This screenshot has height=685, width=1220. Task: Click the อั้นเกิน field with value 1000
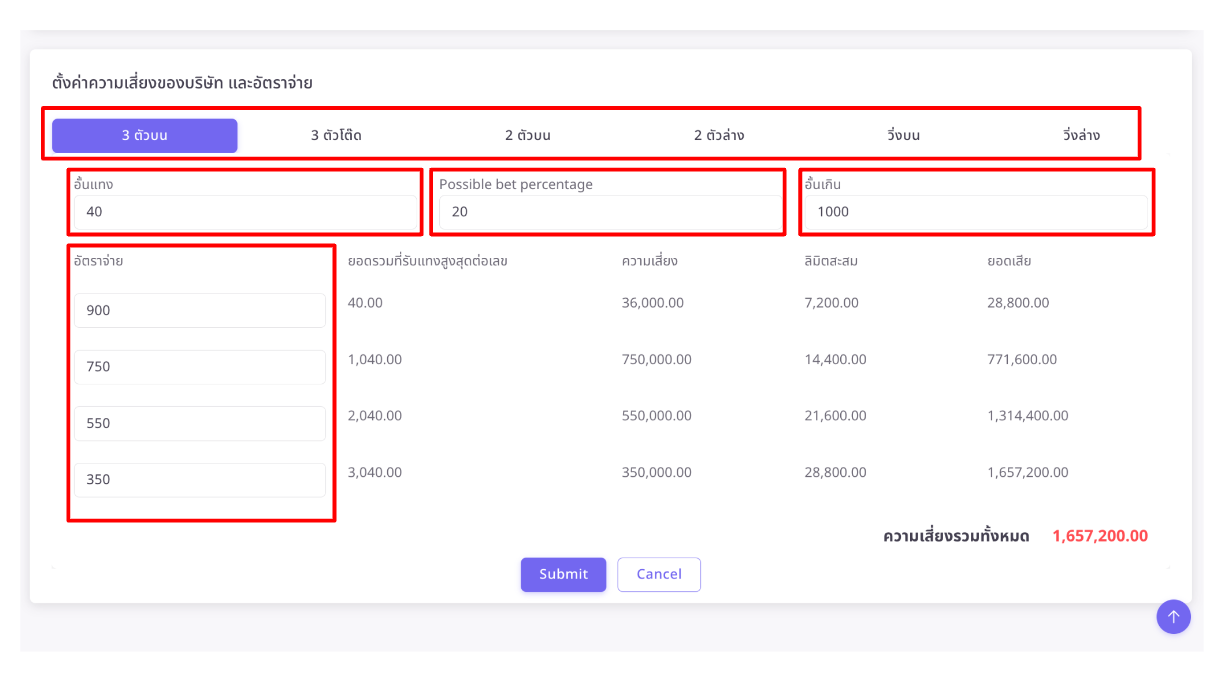pos(976,211)
